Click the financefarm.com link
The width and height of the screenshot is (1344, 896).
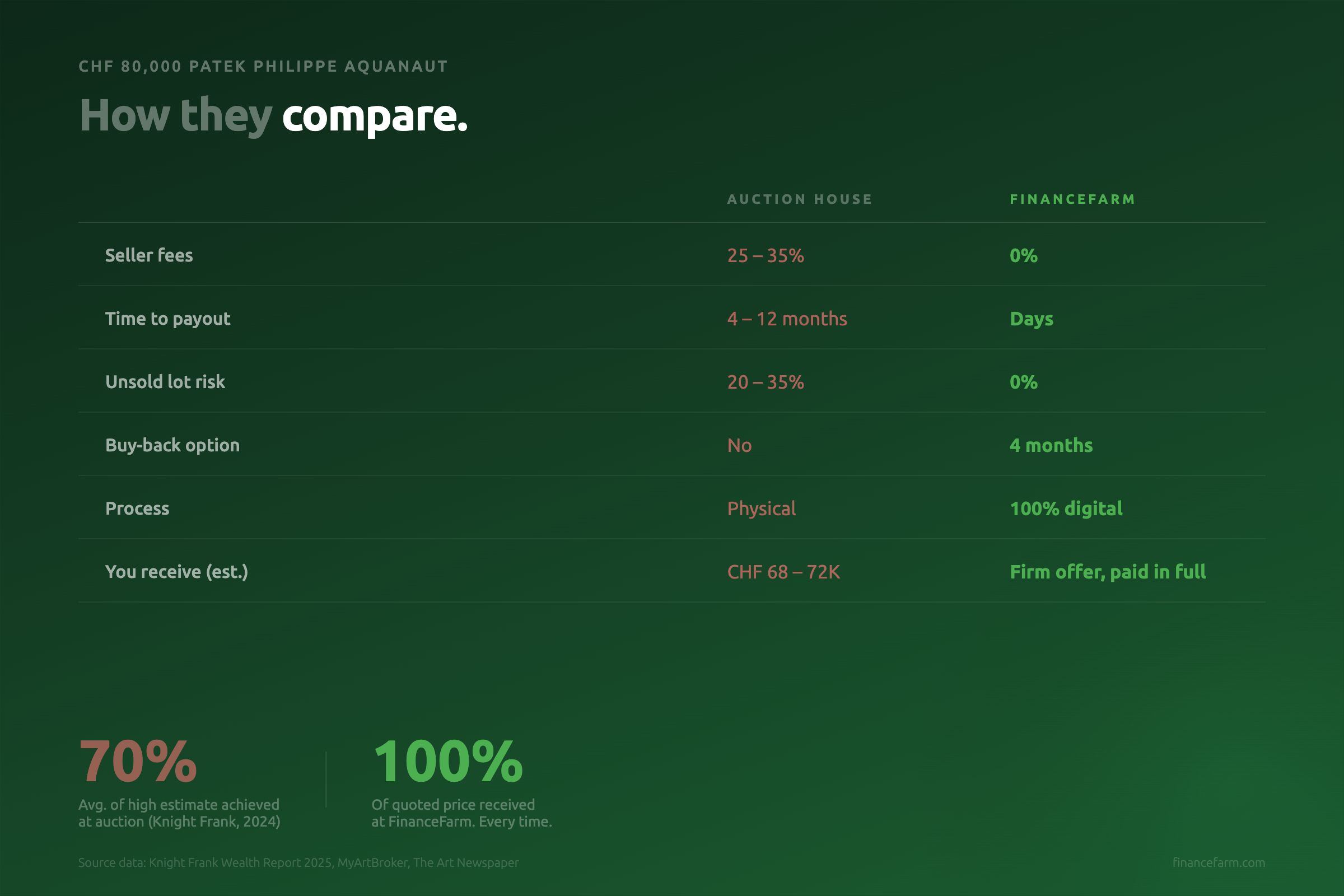1219,862
